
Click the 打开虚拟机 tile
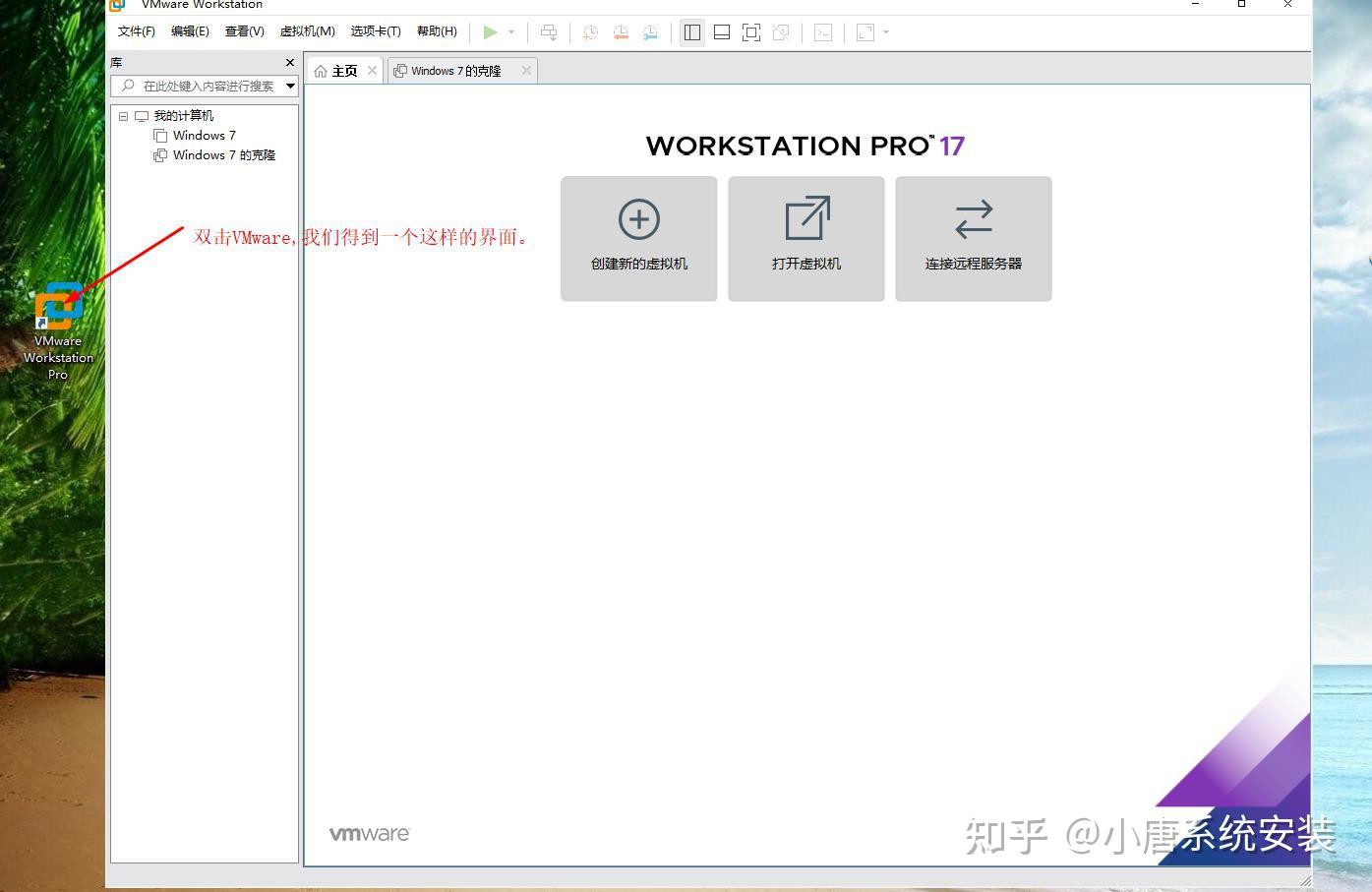pos(806,239)
